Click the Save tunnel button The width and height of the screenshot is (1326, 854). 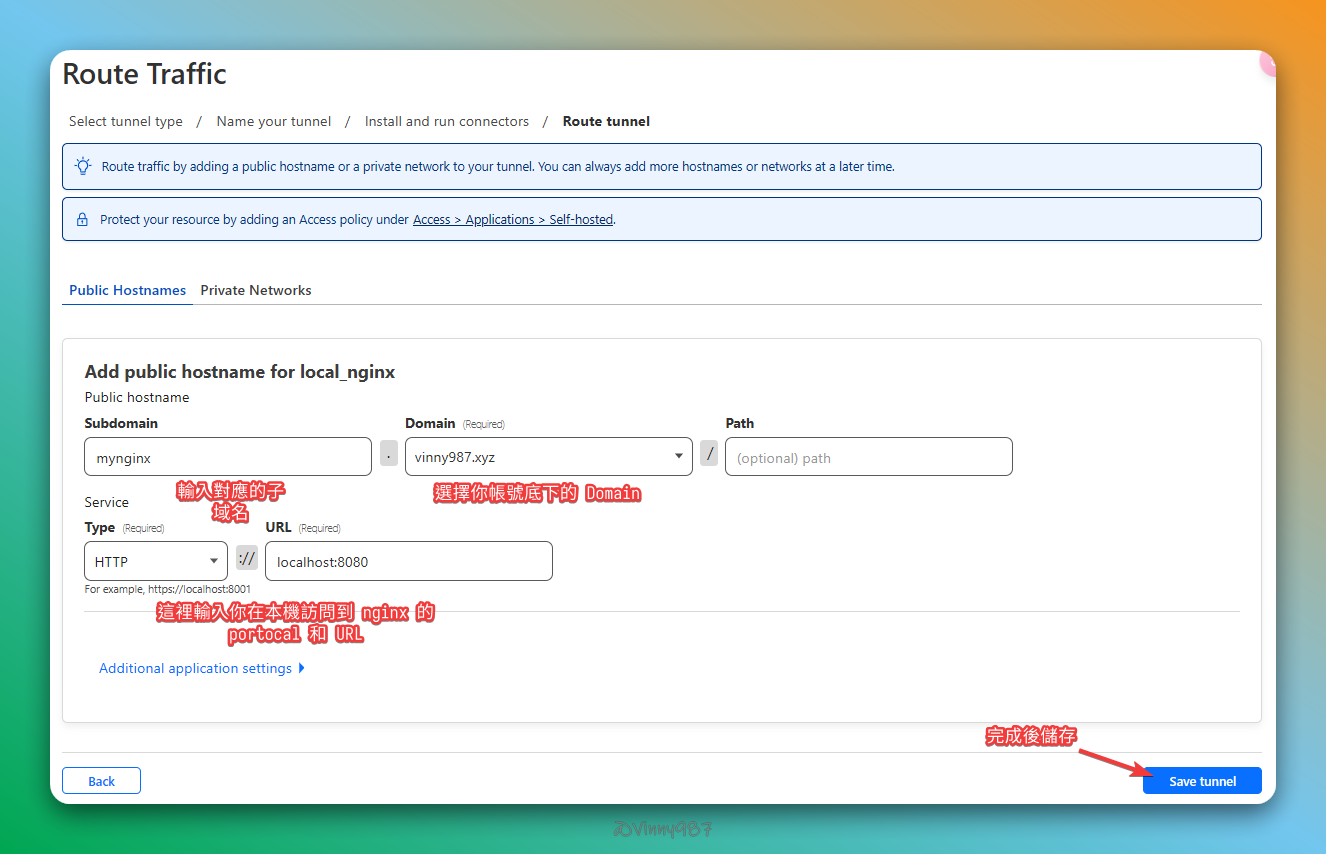pyautogui.click(x=1202, y=781)
